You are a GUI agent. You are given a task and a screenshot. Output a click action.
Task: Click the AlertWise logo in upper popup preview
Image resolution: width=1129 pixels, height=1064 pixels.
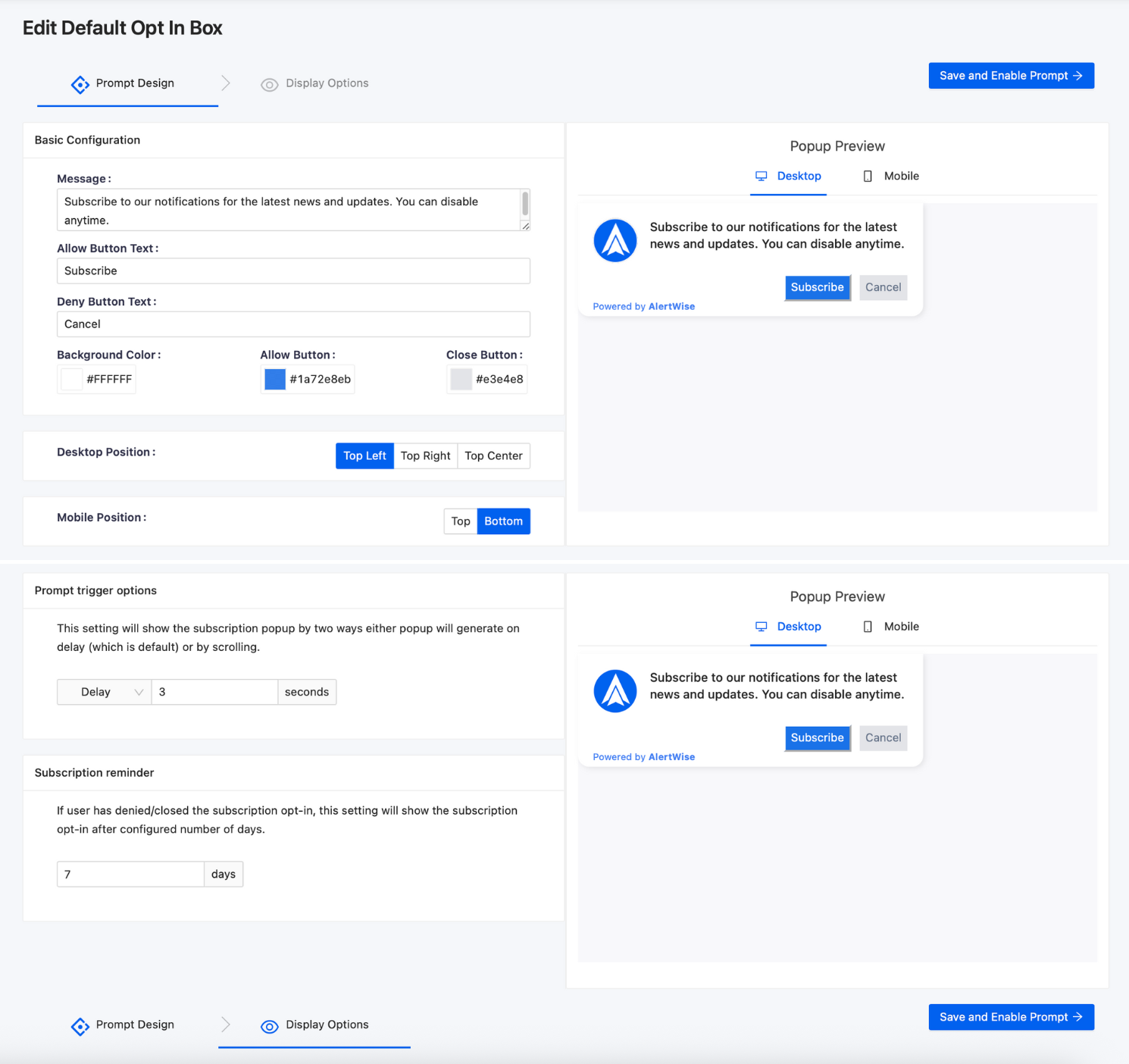click(x=615, y=241)
